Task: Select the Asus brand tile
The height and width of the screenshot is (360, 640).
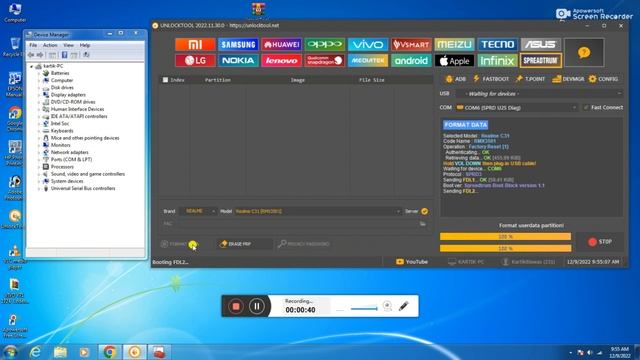Action: pos(540,44)
